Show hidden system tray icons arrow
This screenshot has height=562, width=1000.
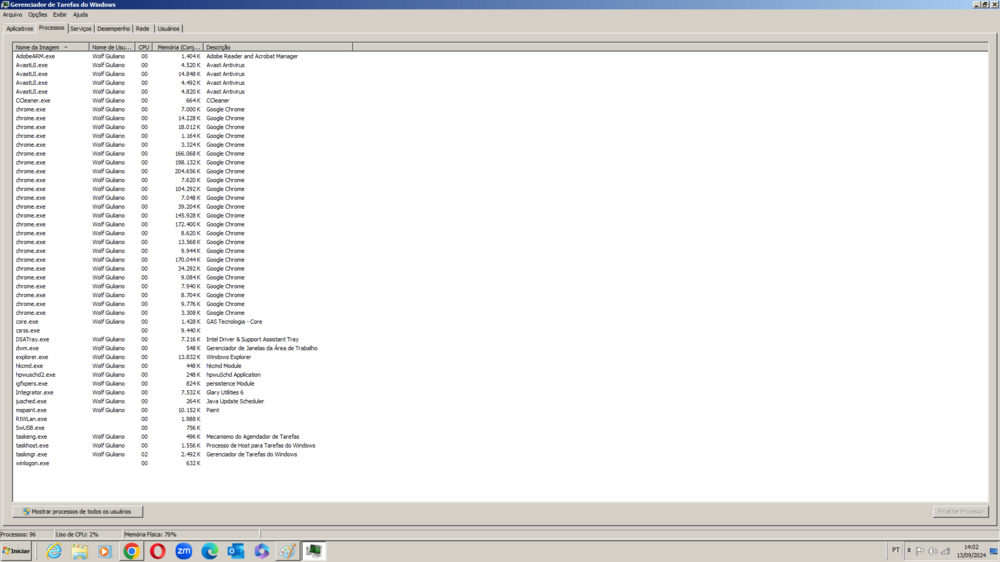(908, 551)
